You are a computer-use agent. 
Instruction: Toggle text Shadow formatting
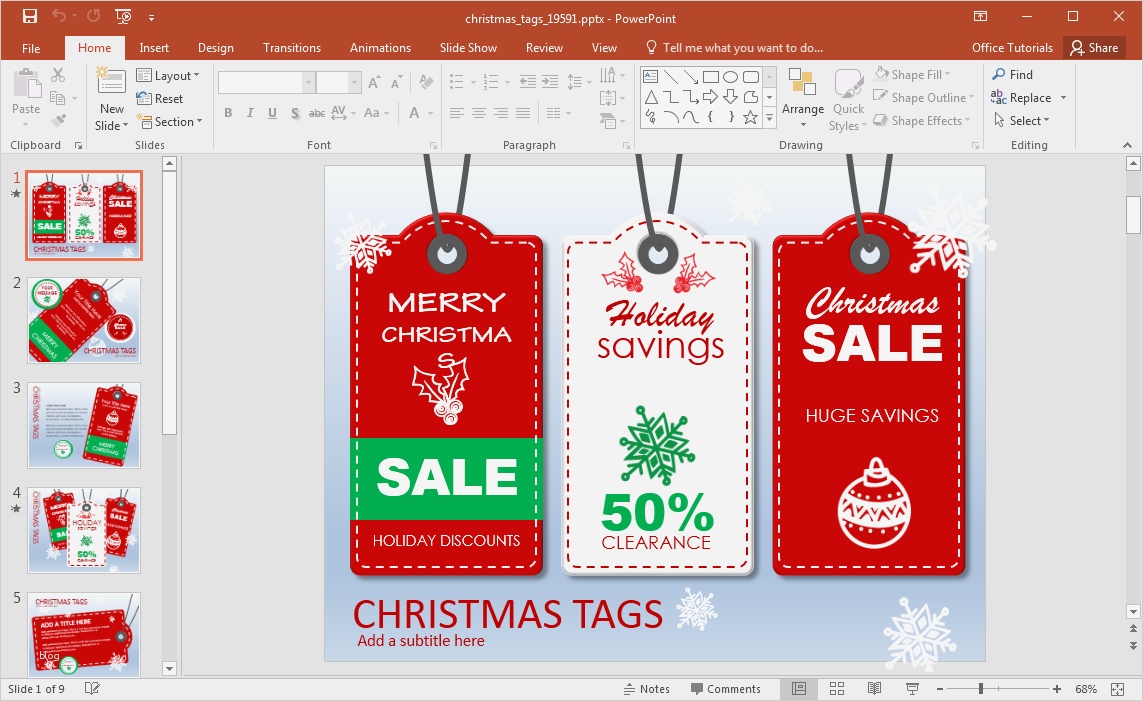[x=294, y=113]
